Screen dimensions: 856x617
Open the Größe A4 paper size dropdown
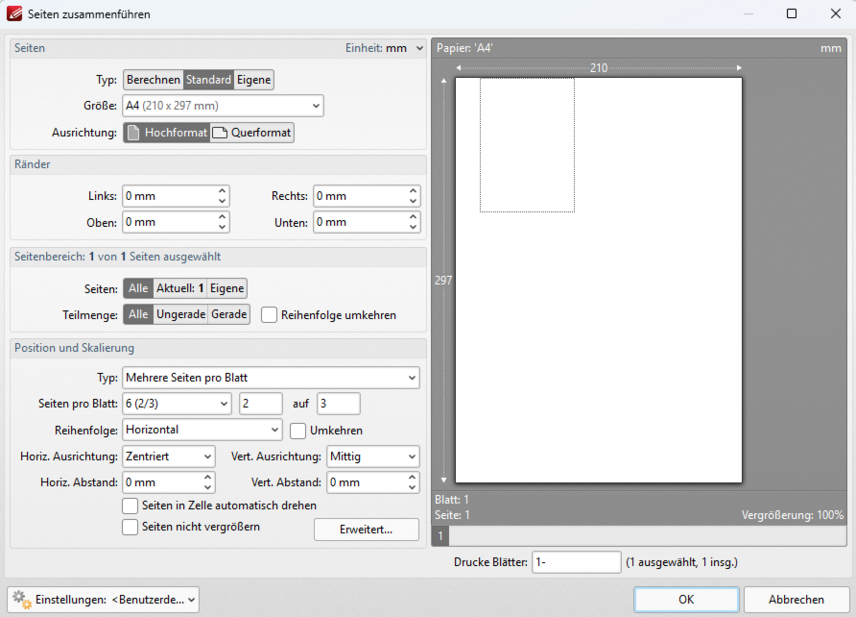pos(223,106)
